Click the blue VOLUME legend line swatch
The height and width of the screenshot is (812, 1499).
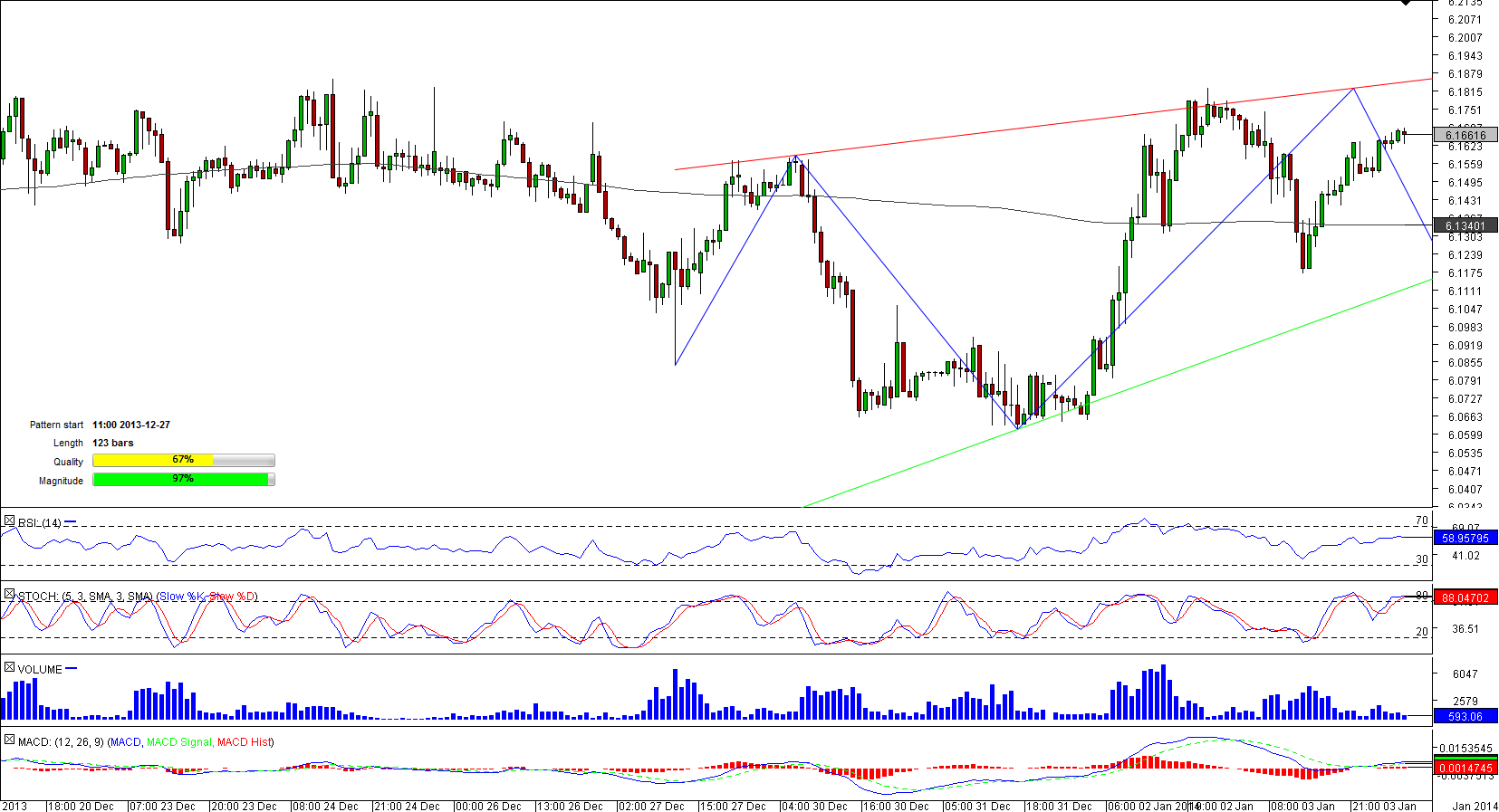pyautogui.click(x=72, y=669)
